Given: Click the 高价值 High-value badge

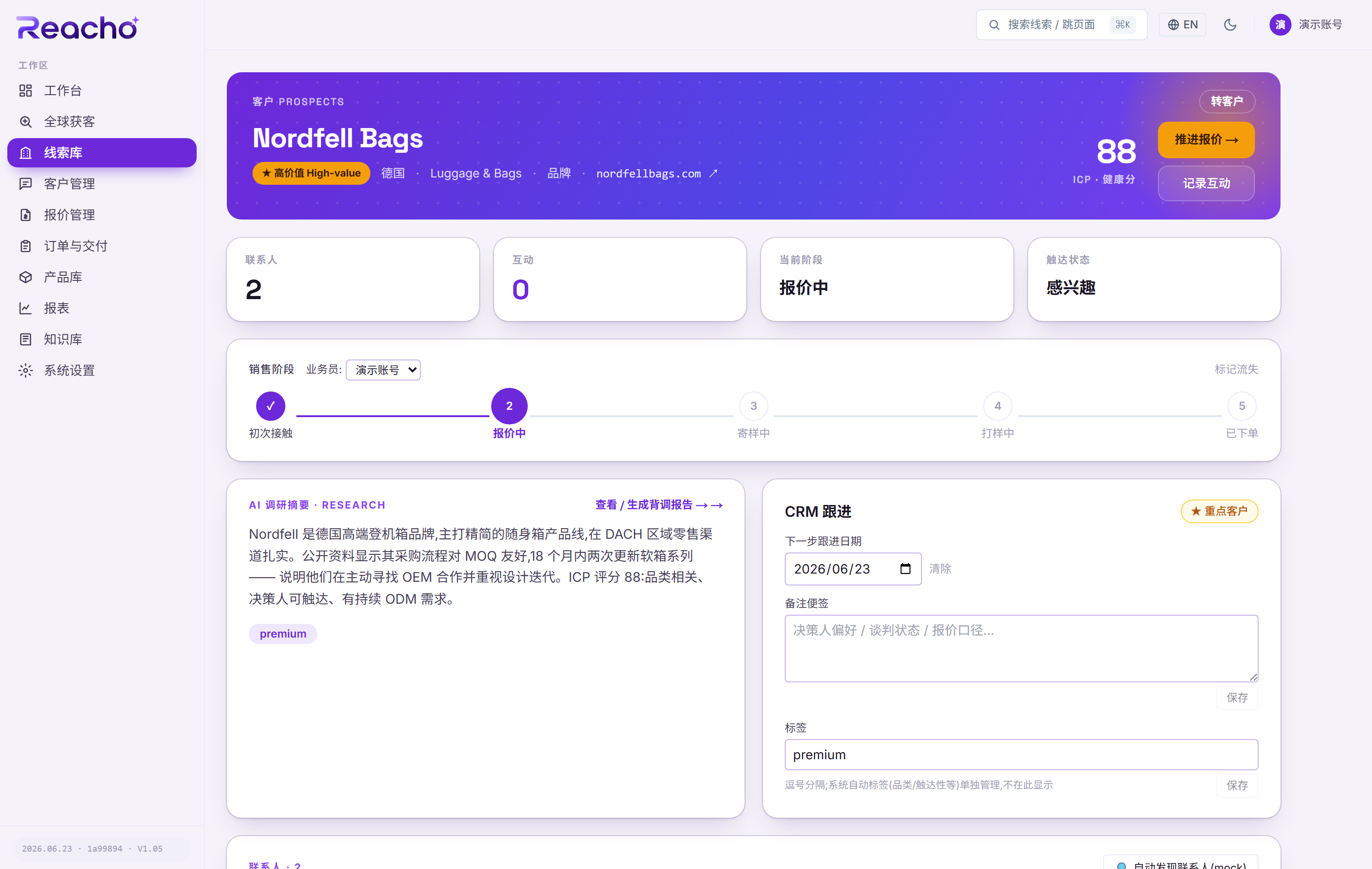Looking at the screenshot, I should 311,173.
